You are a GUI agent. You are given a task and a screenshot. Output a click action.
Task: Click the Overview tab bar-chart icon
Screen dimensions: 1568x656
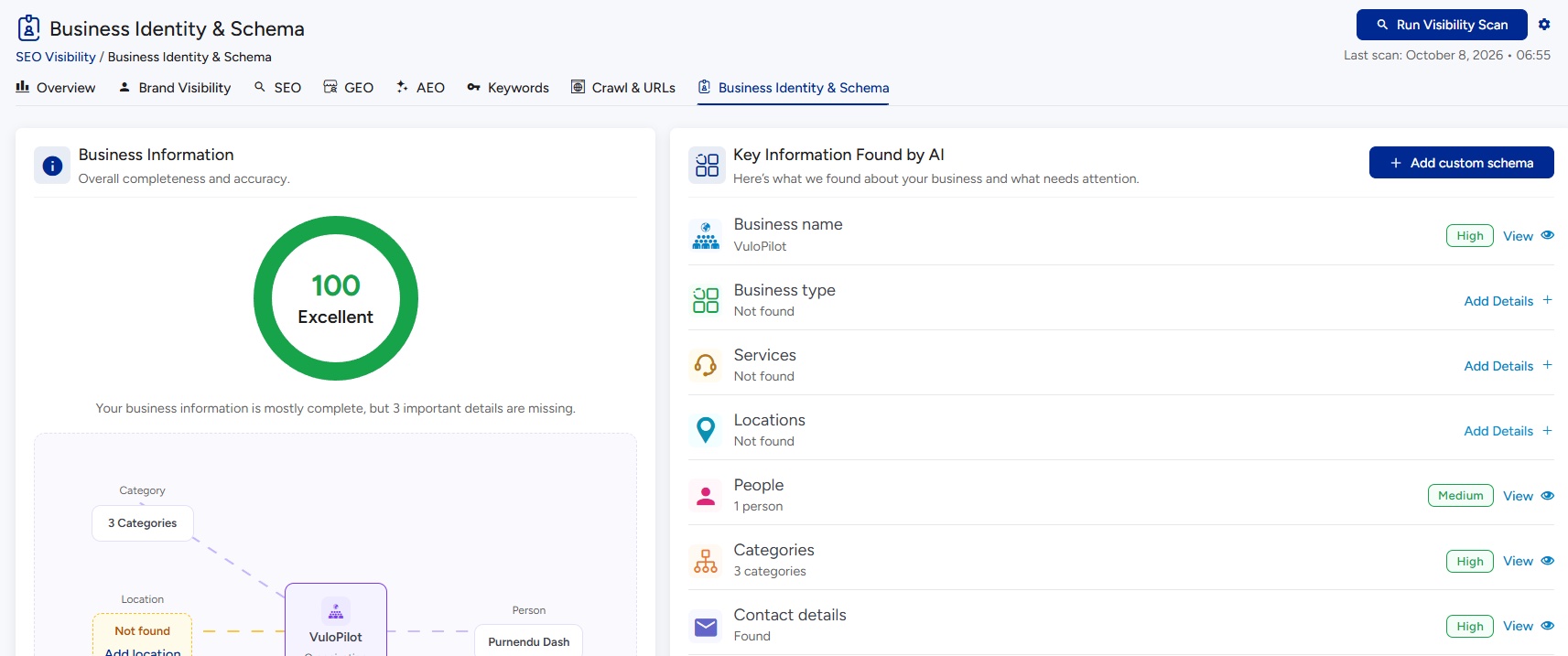click(x=22, y=87)
